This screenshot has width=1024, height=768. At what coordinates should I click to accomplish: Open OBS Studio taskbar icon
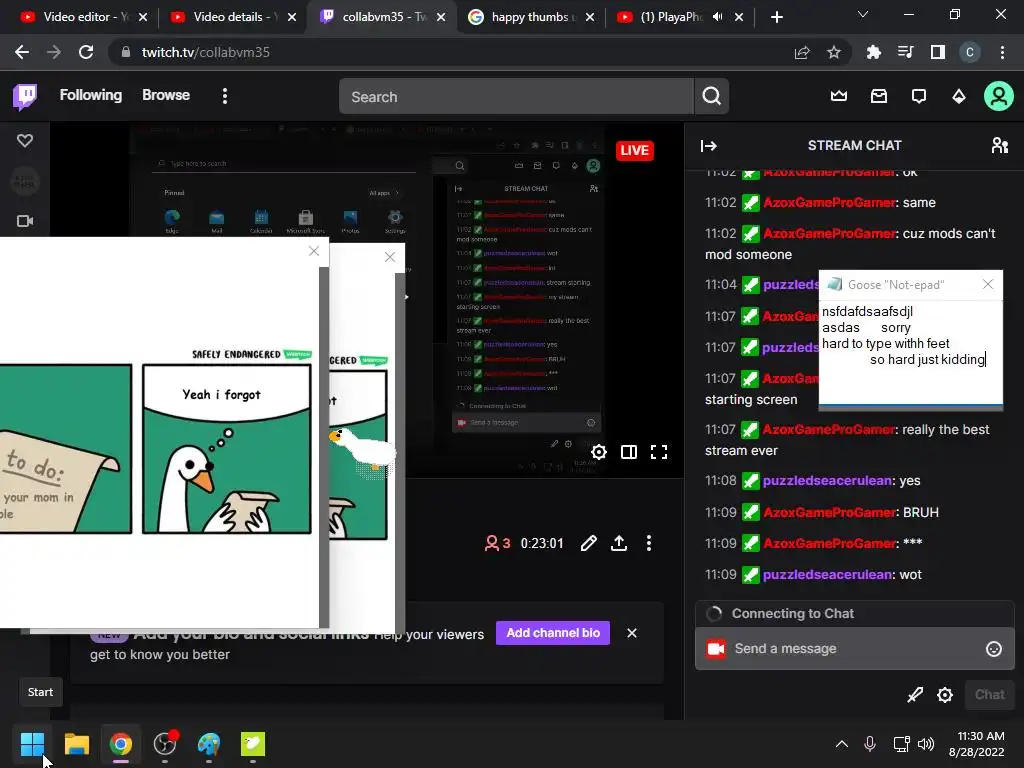[x=165, y=744]
